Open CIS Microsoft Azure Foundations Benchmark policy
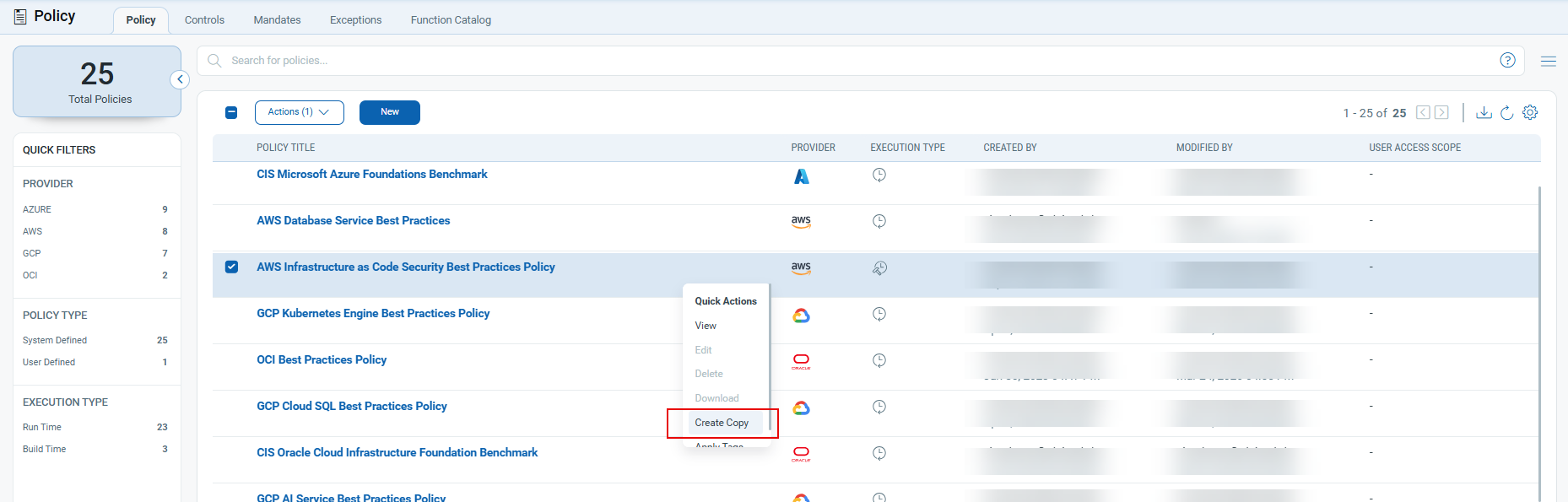The height and width of the screenshot is (502, 1568). click(x=372, y=174)
